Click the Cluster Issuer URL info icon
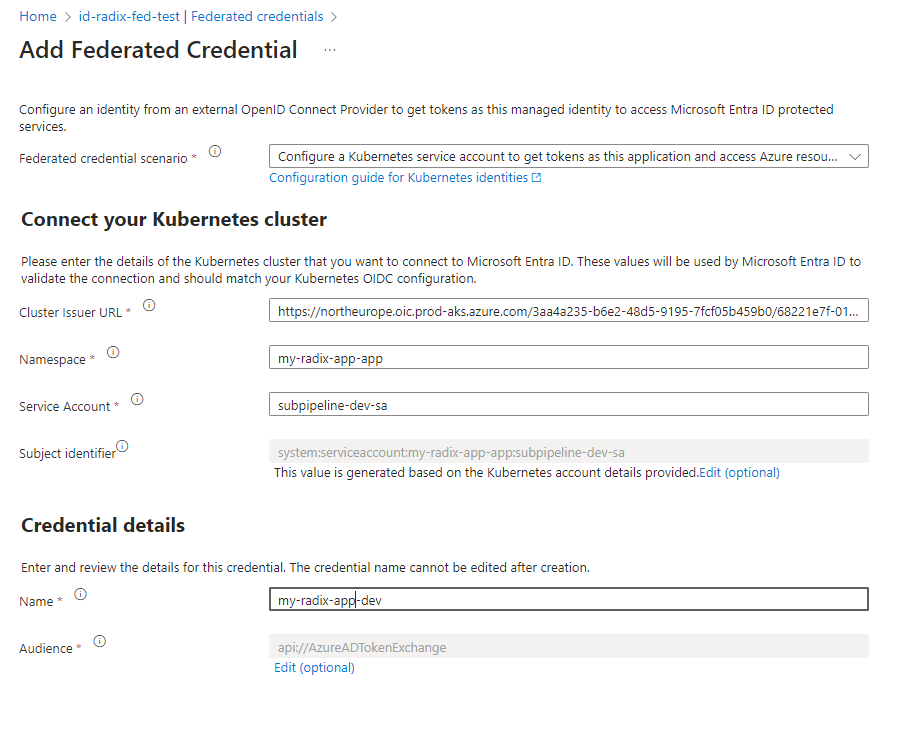 coord(150,306)
